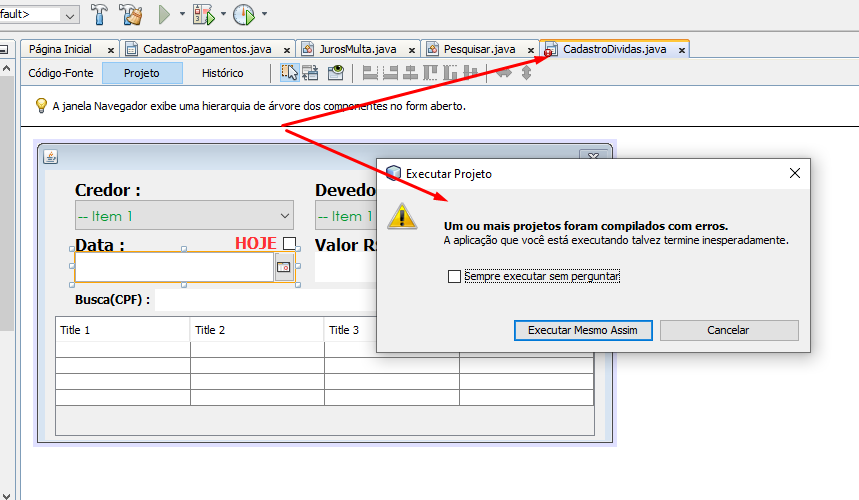Expand the Credor combo box
This screenshot has width=859, height=500.
(184, 215)
